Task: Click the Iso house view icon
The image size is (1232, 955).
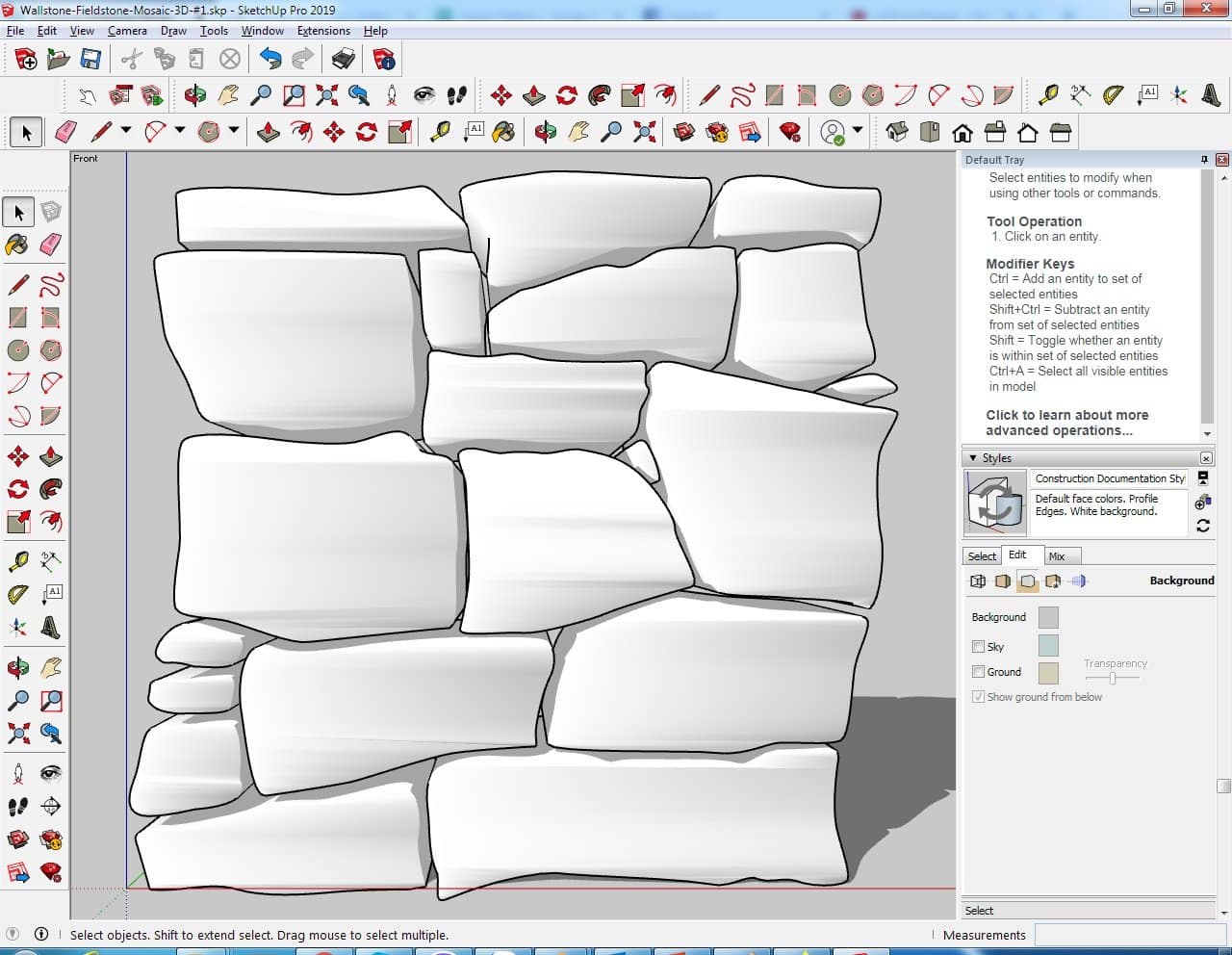Action: 897,132
